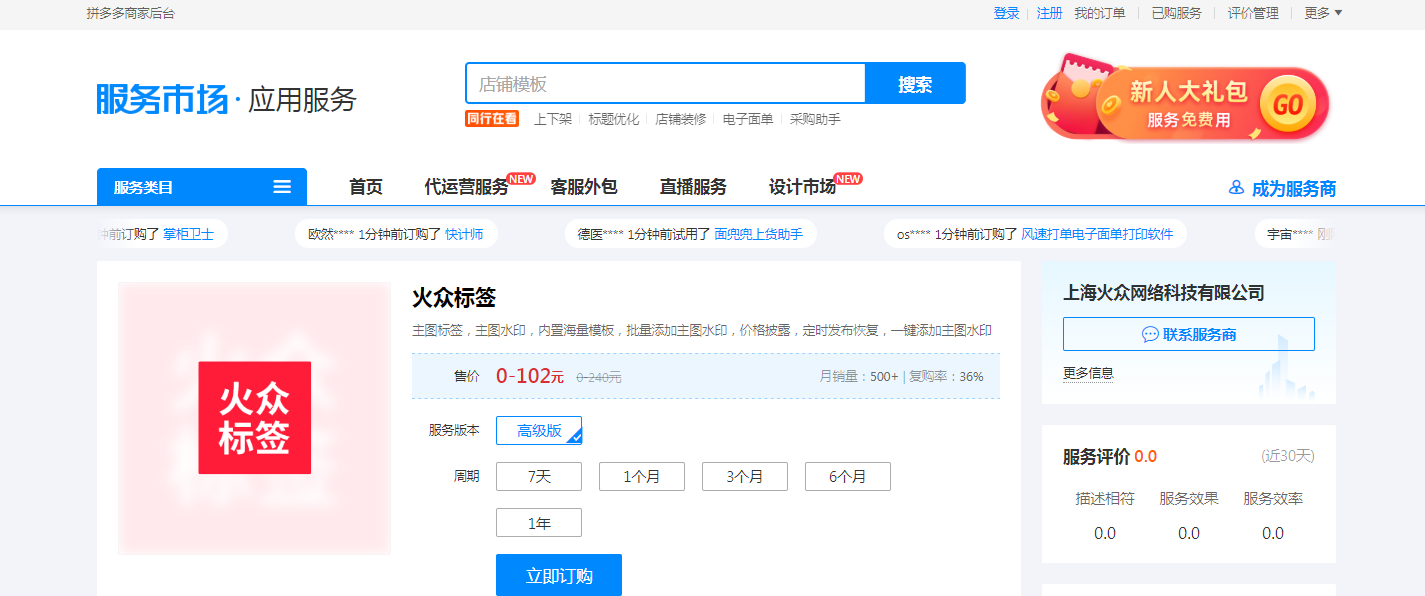The width and height of the screenshot is (1425, 596).
Task: Choose the 1年 period option
Action: (x=539, y=523)
